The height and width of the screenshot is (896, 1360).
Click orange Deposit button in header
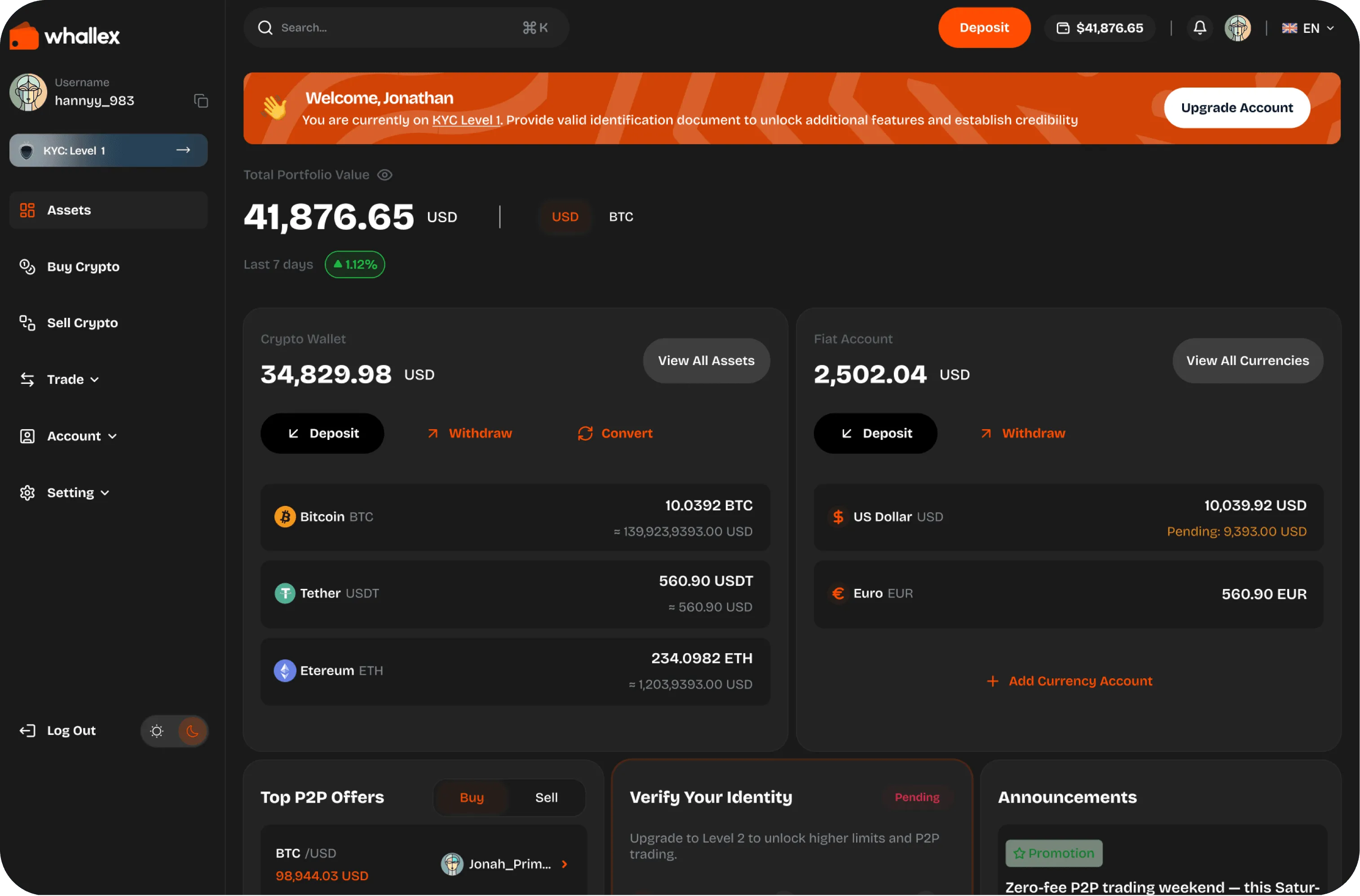(984, 27)
